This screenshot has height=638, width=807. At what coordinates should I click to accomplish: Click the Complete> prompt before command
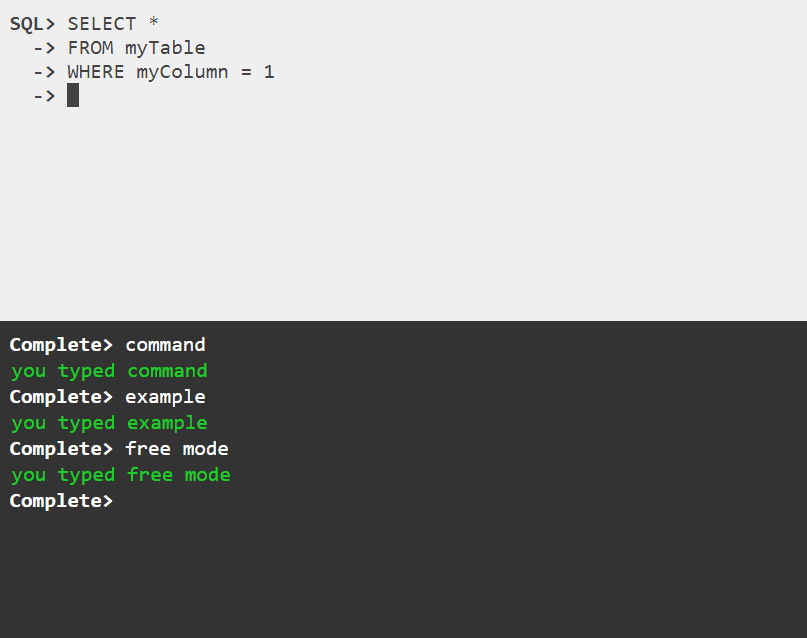click(x=62, y=345)
